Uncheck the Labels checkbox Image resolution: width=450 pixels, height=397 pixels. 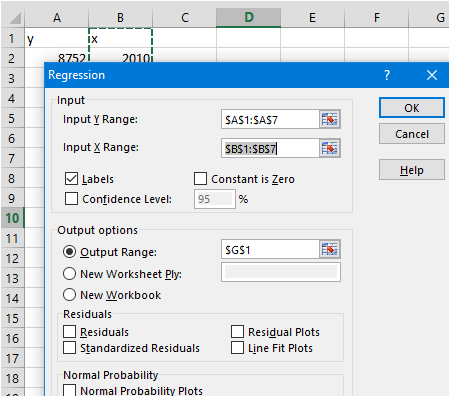click(x=71, y=179)
